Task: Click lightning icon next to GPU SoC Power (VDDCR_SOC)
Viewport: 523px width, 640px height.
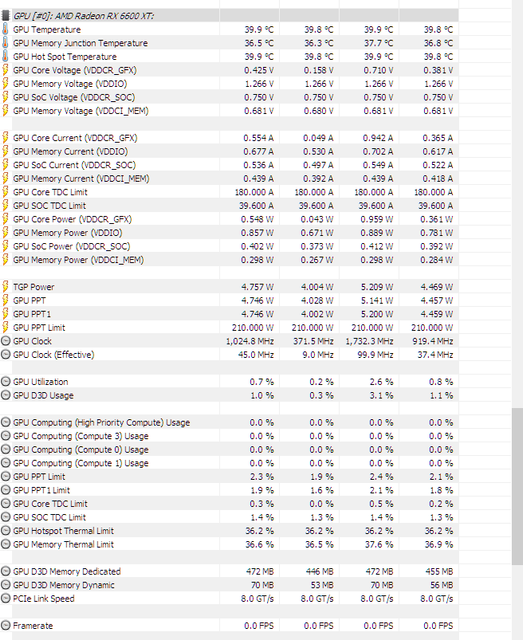Action: tap(5, 246)
